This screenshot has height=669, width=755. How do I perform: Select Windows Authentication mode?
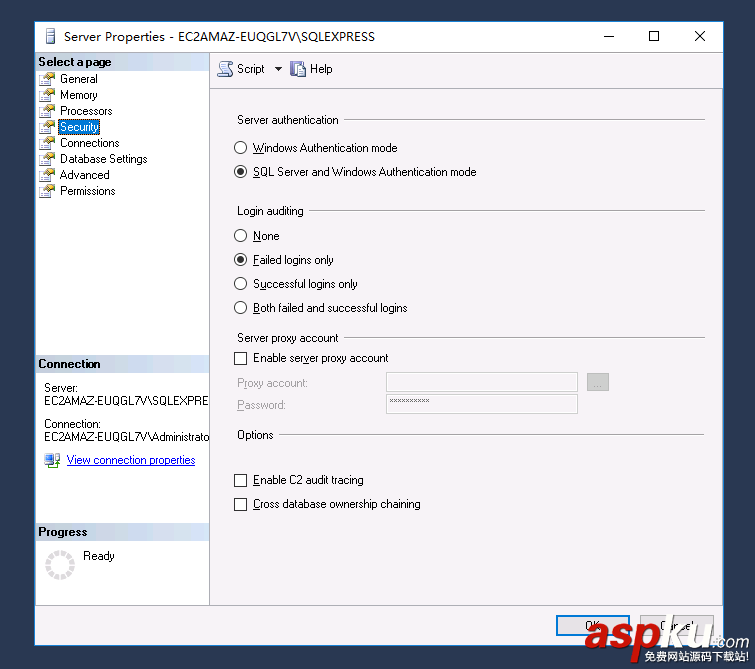[x=240, y=147]
